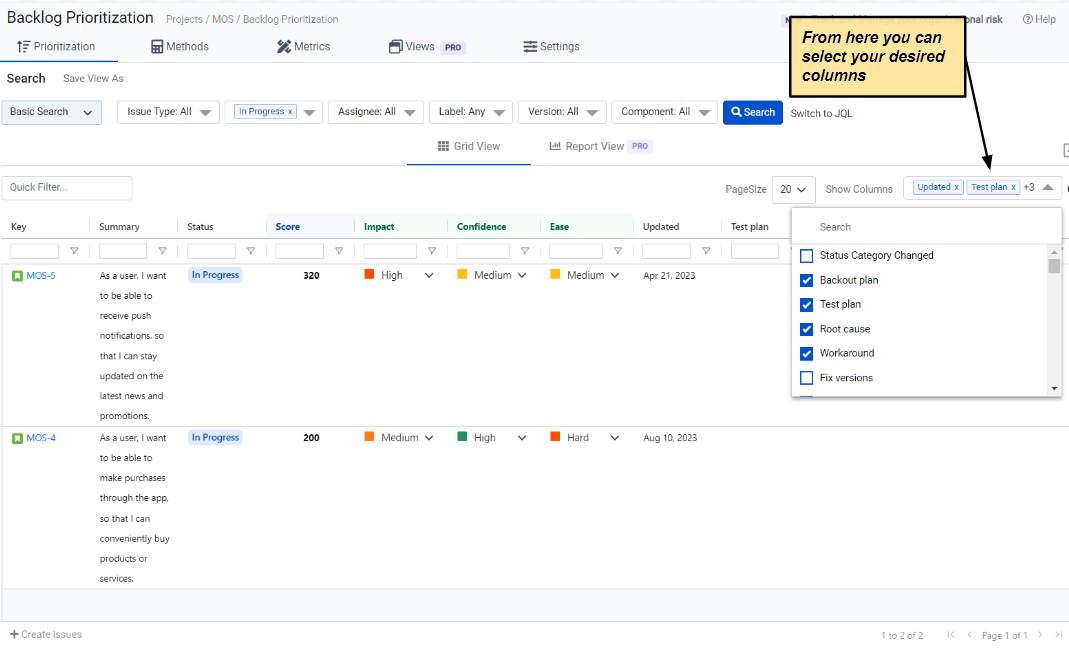This screenshot has height=648, width=1069.
Task: Open the PageSize 20 dropdown
Action: [x=794, y=189]
